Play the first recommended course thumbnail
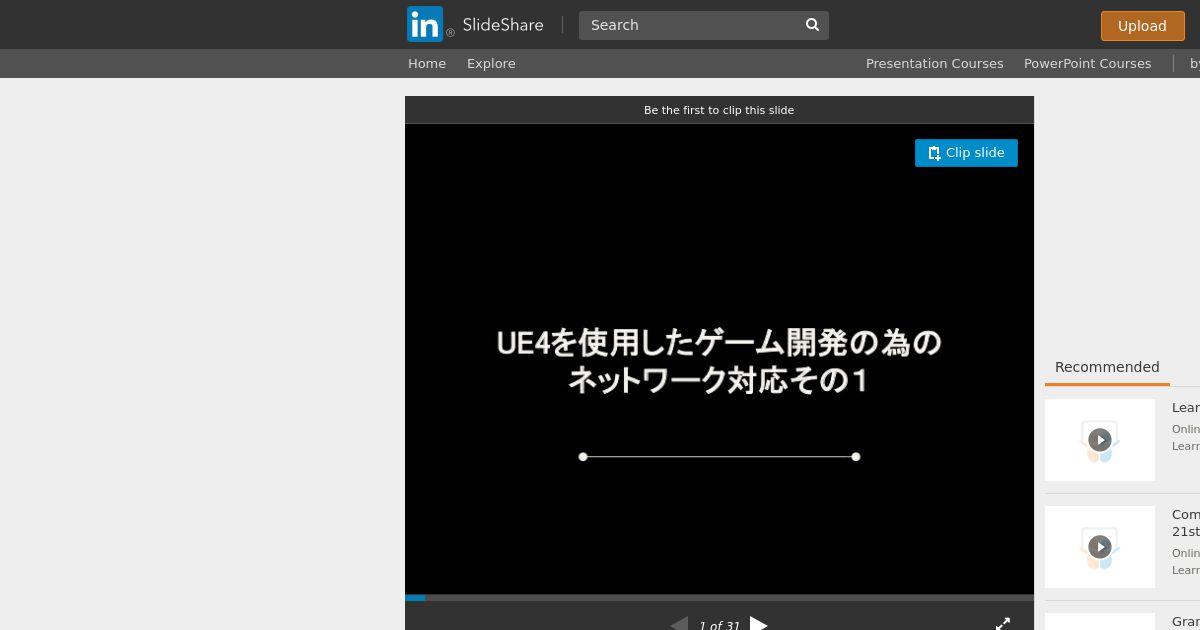Screen dimensions: 1200x630 click(x=1100, y=440)
